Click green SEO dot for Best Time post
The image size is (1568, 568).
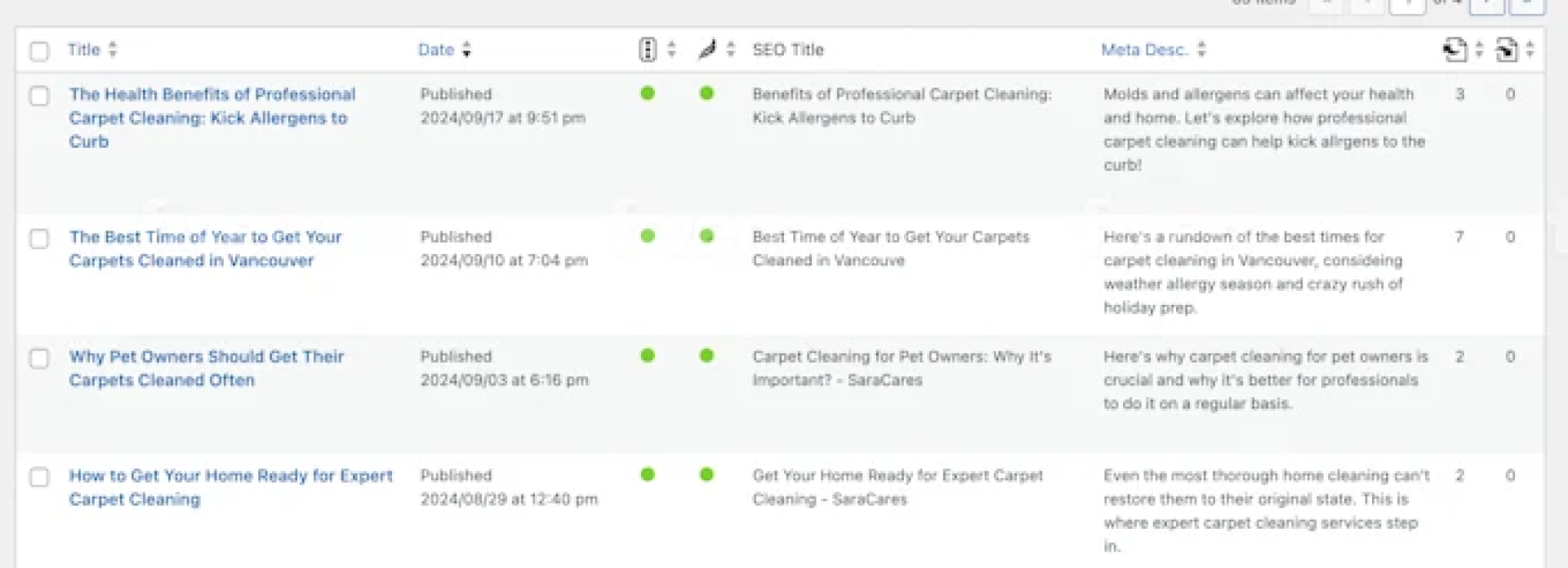[x=648, y=236]
